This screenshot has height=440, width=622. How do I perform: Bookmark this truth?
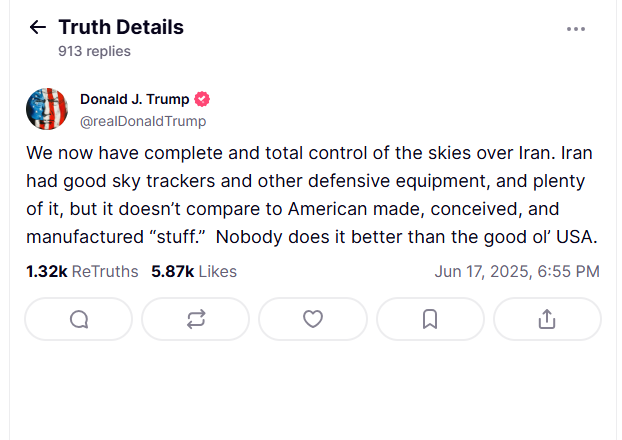click(x=430, y=319)
